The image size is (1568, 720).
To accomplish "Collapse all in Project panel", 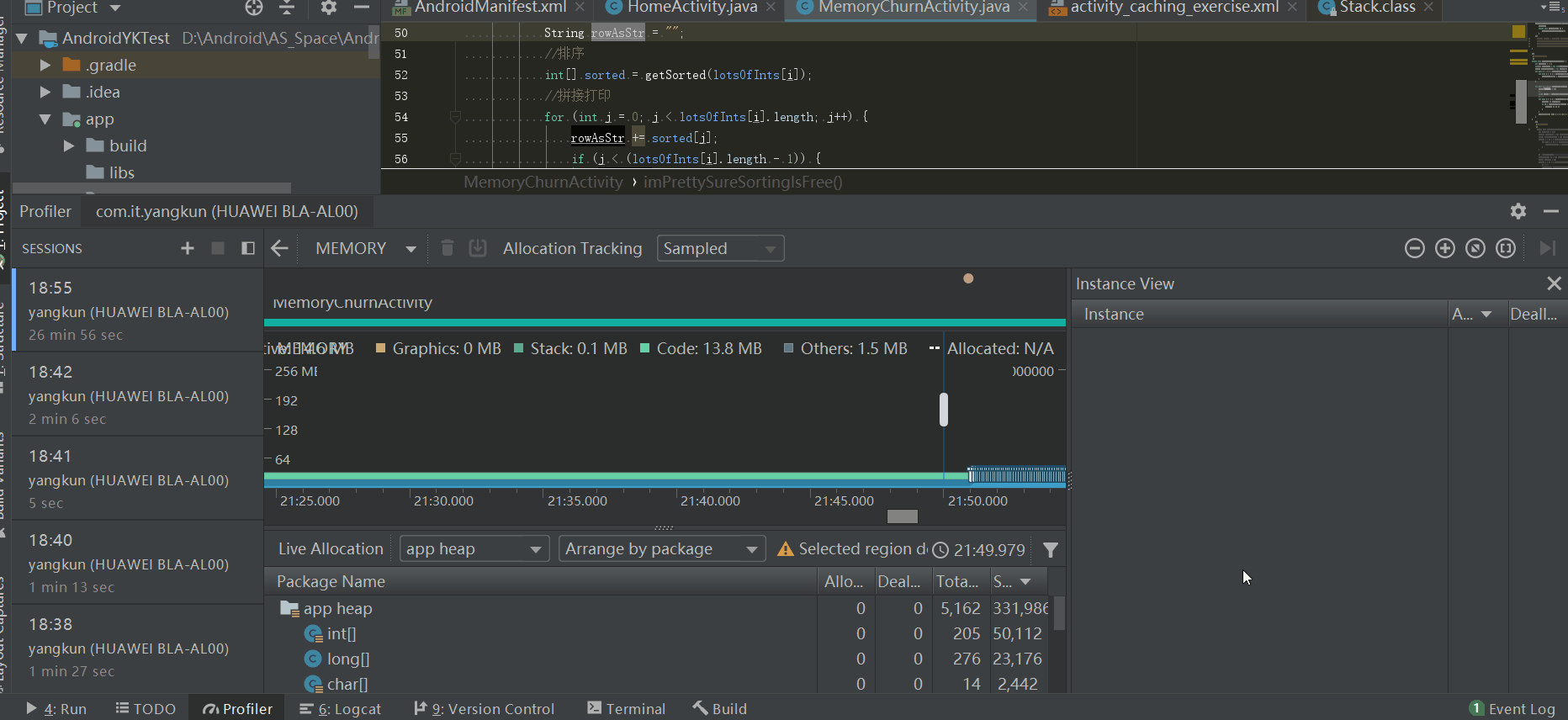I will pos(287,8).
